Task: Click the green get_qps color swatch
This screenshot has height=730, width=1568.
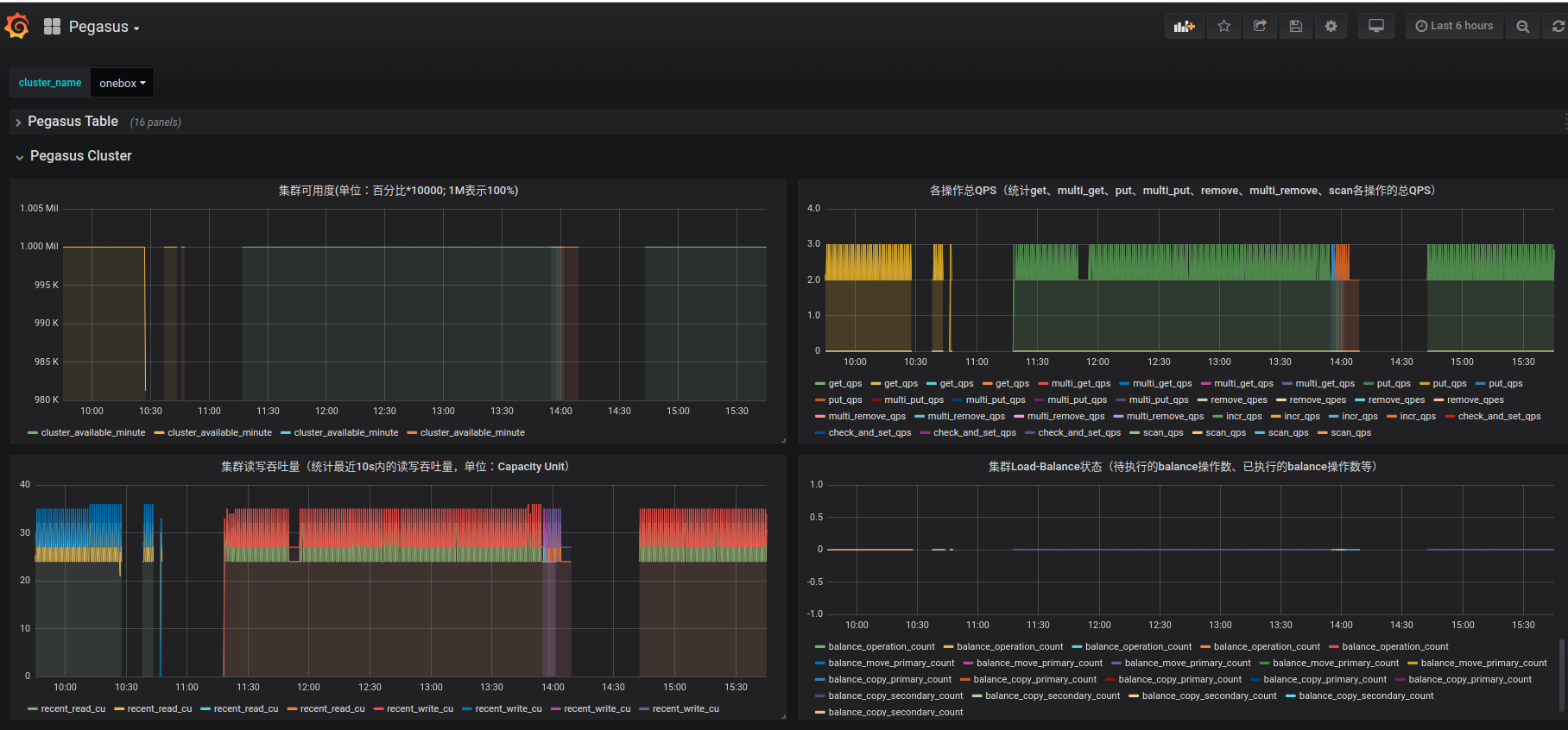Action: (819, 384)
